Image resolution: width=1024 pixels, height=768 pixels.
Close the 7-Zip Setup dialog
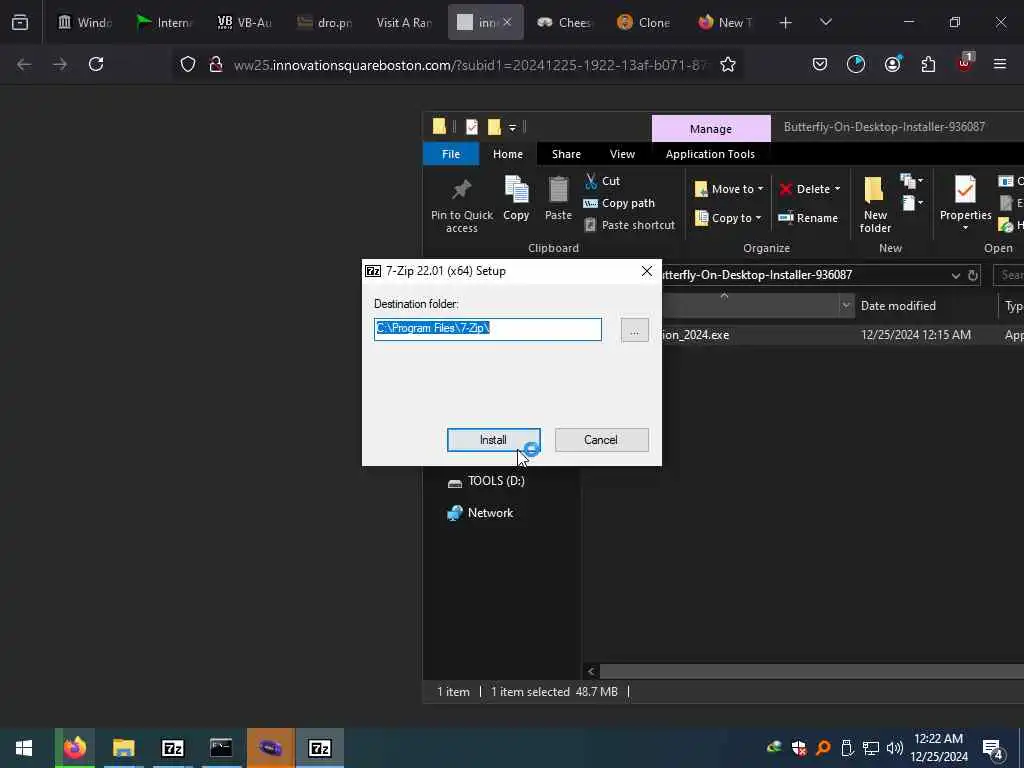coord(647,271)
